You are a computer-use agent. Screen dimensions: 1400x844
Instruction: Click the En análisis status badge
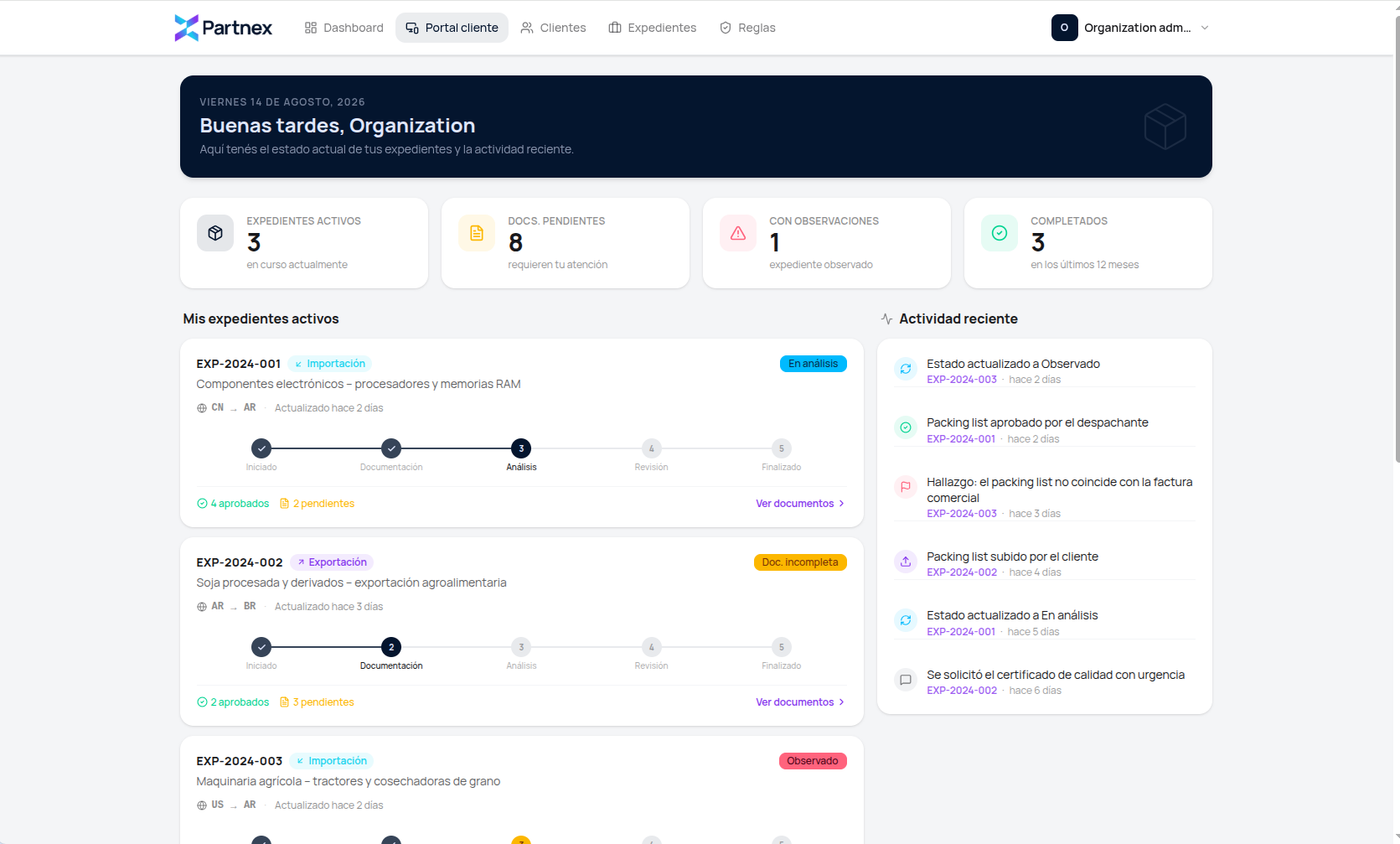[813, 364]
